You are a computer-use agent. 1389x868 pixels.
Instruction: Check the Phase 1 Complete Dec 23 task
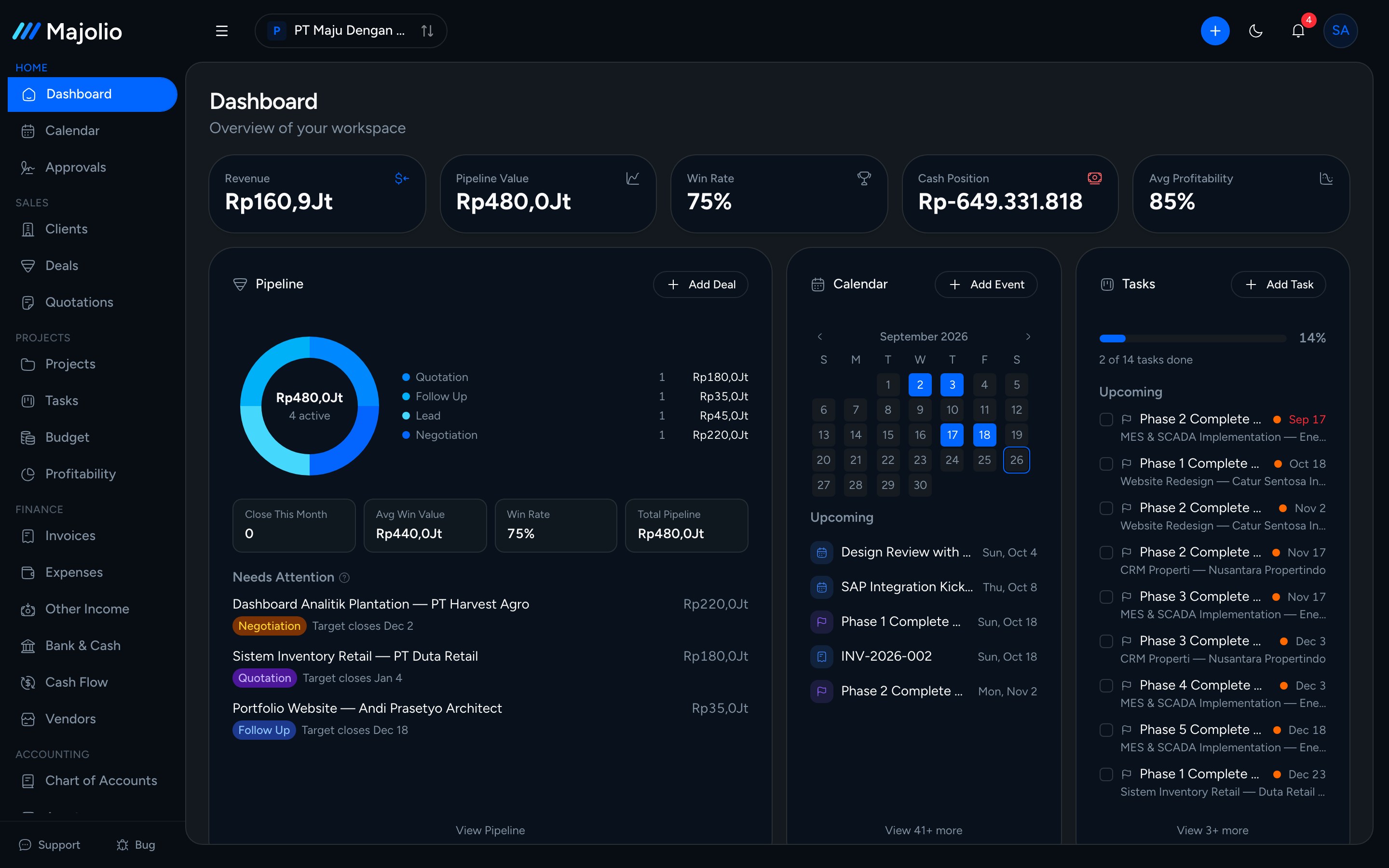(x=1106, y=774)
